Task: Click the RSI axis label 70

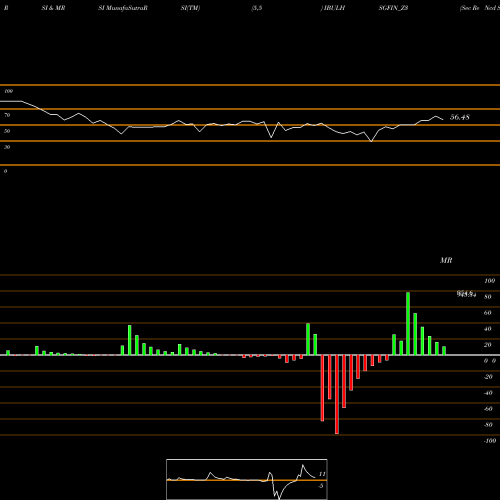Action: pos(7,115)
